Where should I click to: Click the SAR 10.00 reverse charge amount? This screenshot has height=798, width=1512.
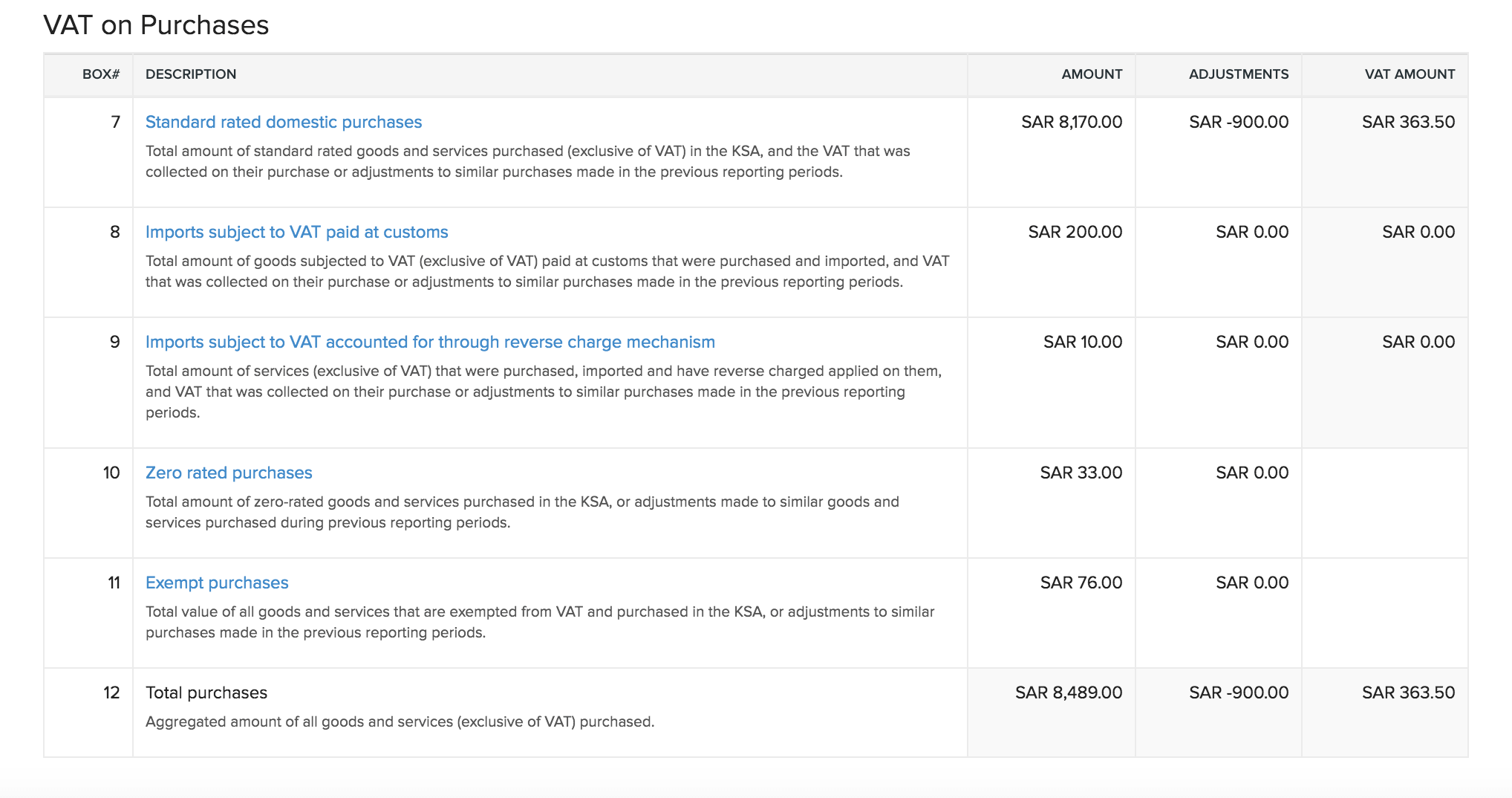pyautogui.click(x=1082, y=342)
